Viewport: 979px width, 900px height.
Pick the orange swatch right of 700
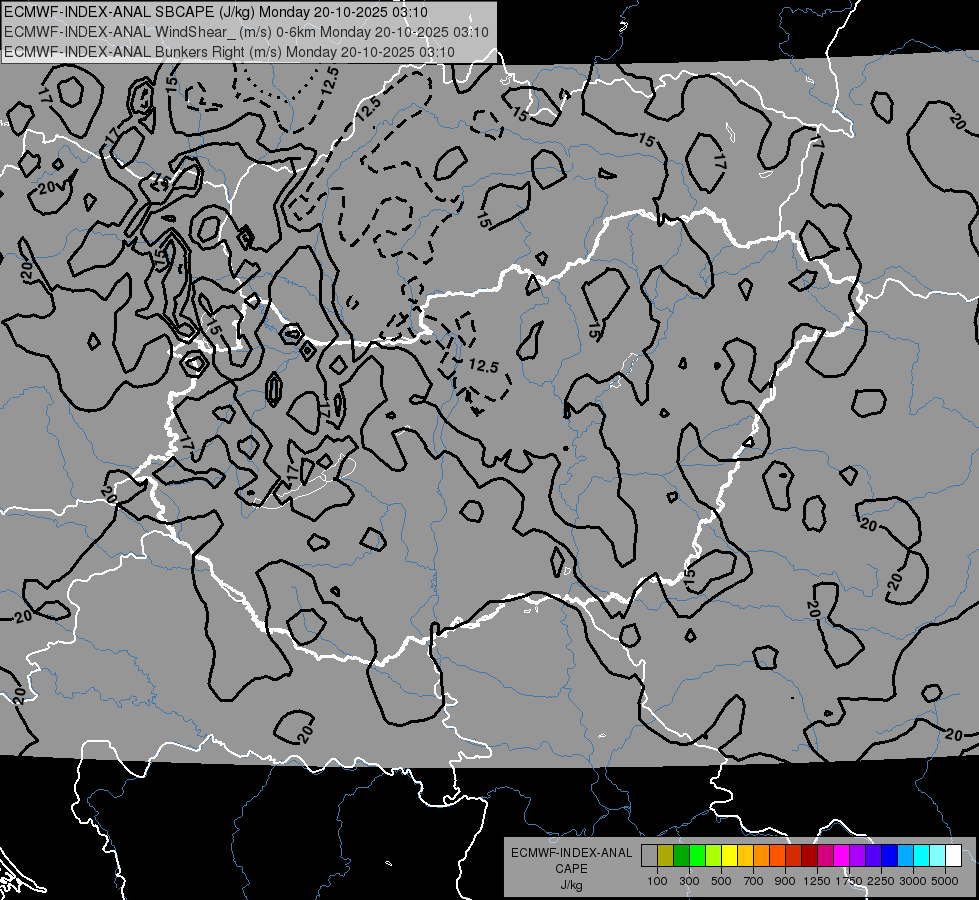(761, 856)
